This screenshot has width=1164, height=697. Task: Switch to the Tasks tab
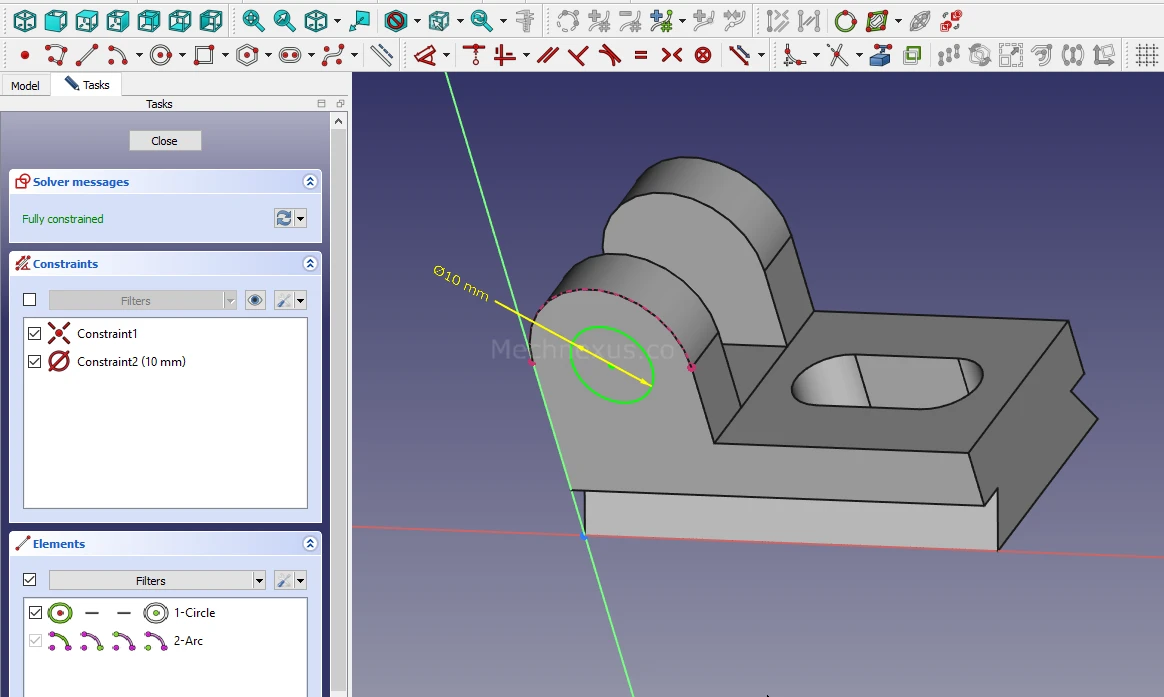pyautogui.click(x=88, y=85)
